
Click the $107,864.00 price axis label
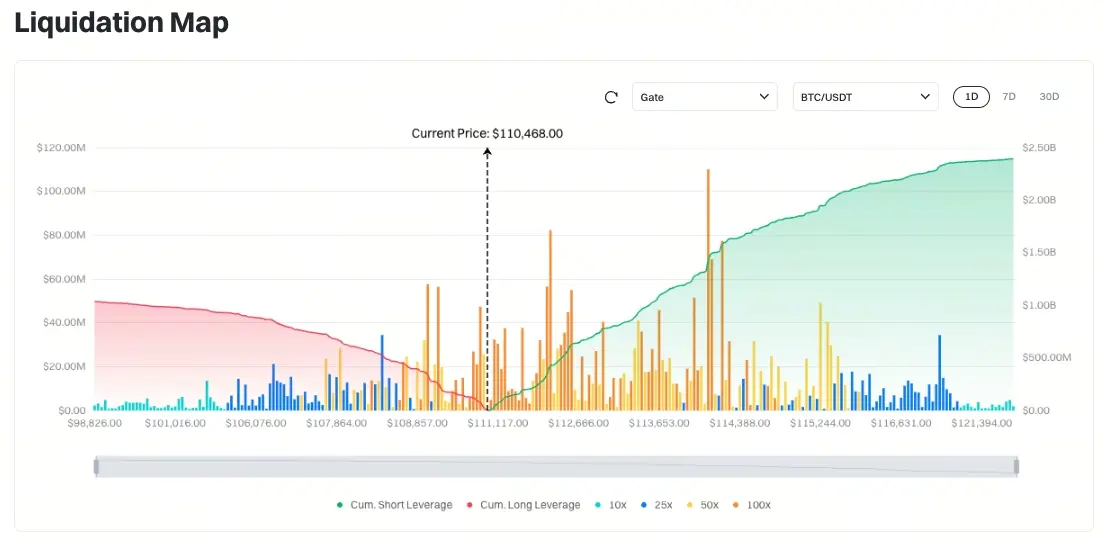coord(336,423)
